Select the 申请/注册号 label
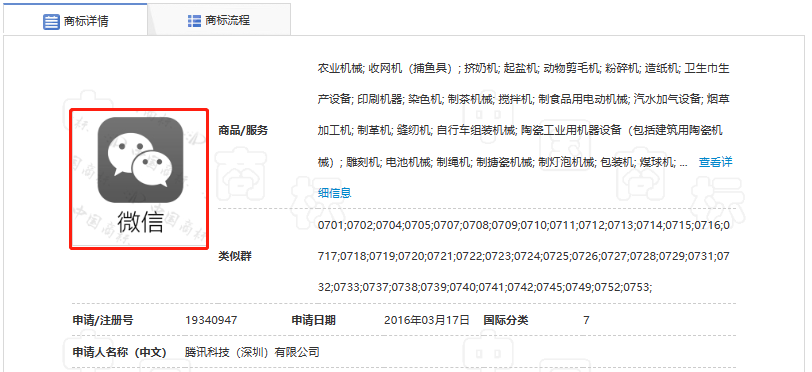The image size is (812, 372). tap(103, 320)
